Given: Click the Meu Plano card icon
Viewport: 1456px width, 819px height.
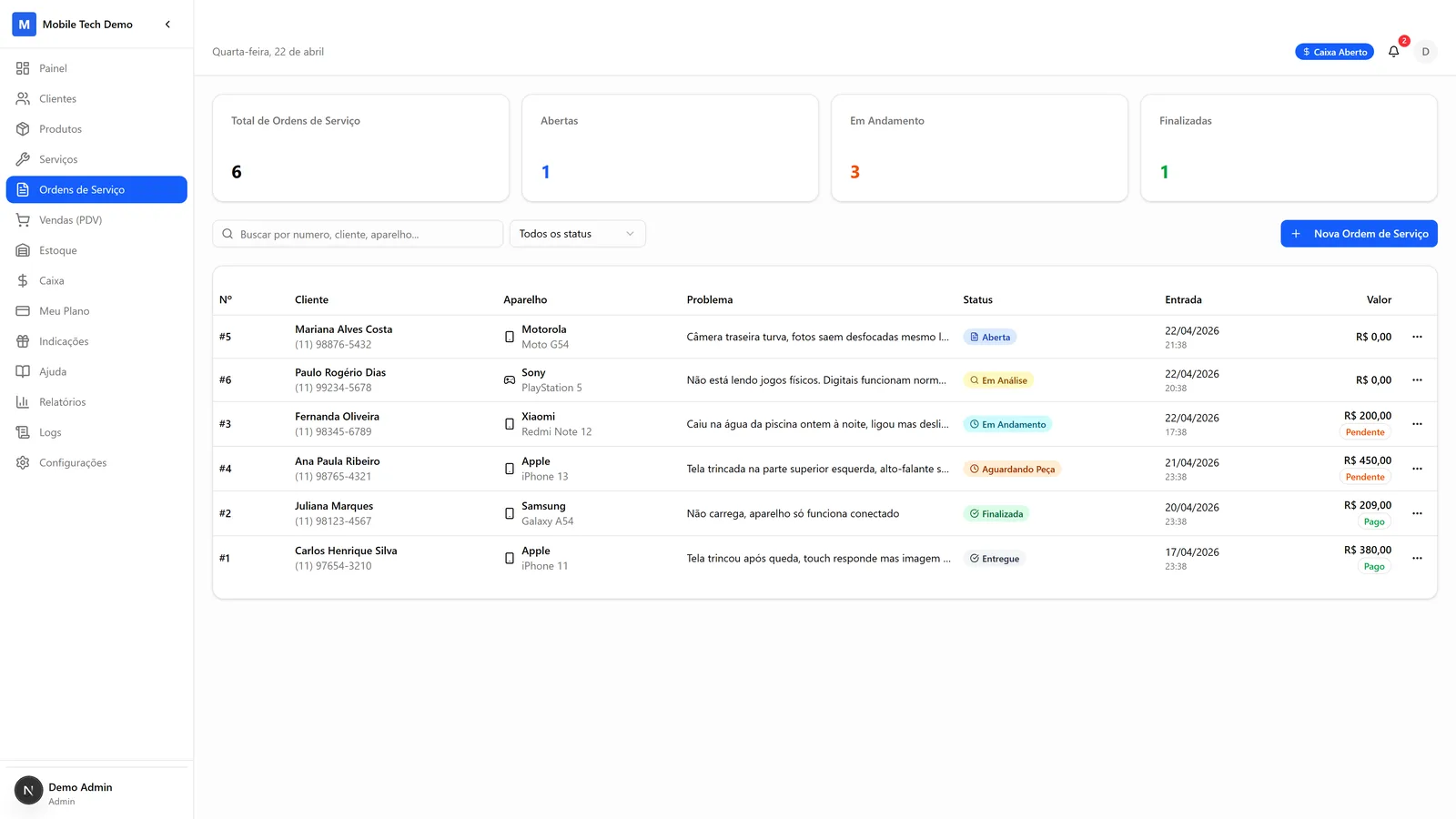Looking at the screenshot, I should (23, 311).
